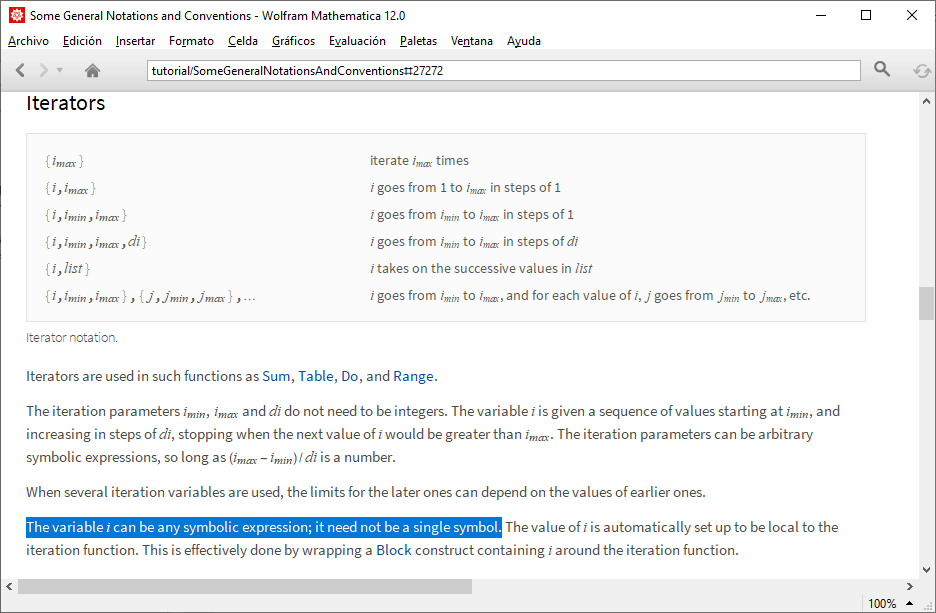The height and width of the screenshot is (613, 936).
Task: Open the Insertar menu
Action: (135, 41)
